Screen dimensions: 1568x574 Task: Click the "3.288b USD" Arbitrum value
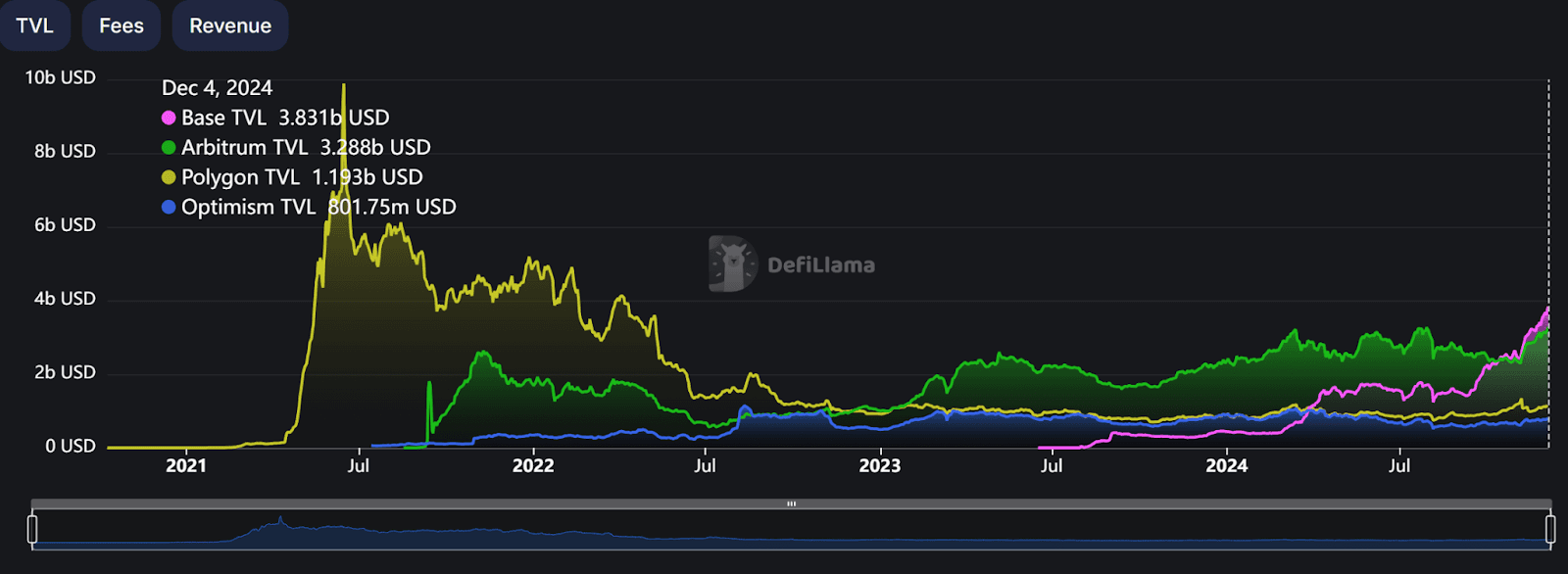[375, 148]
